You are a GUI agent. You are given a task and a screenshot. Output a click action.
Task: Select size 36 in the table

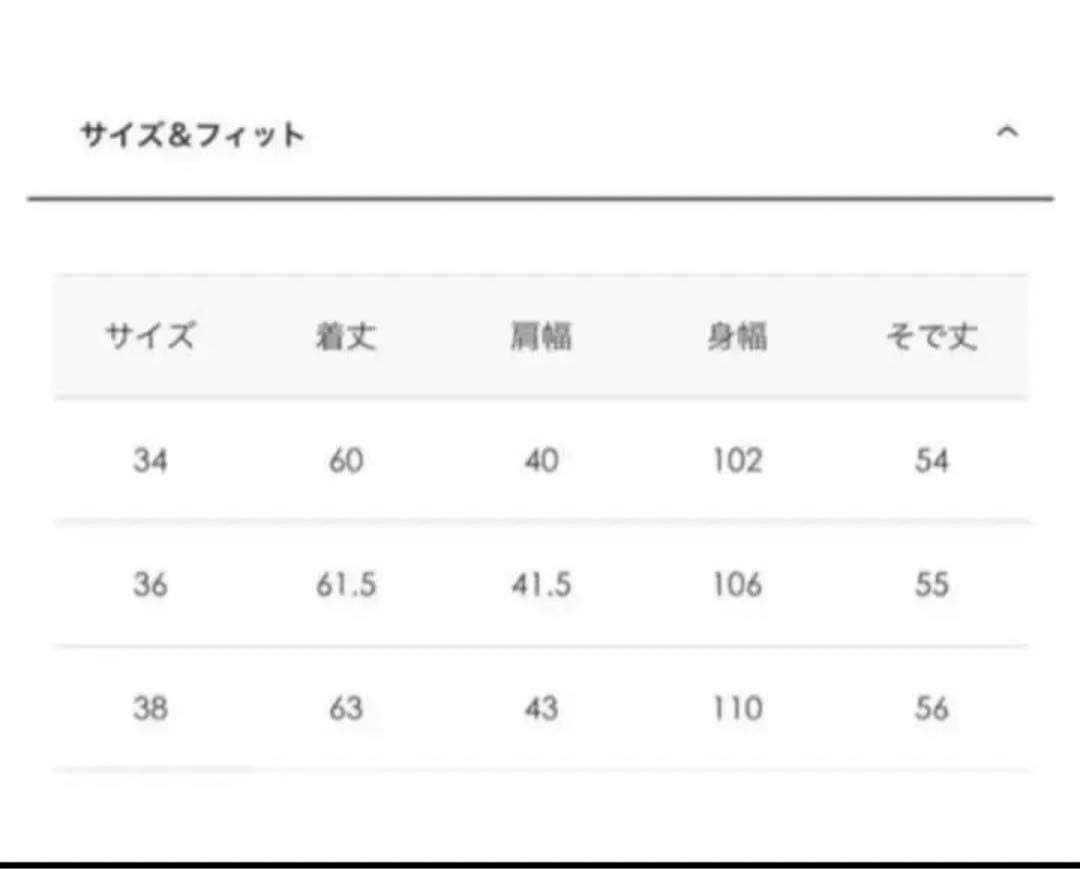[150, 585]
